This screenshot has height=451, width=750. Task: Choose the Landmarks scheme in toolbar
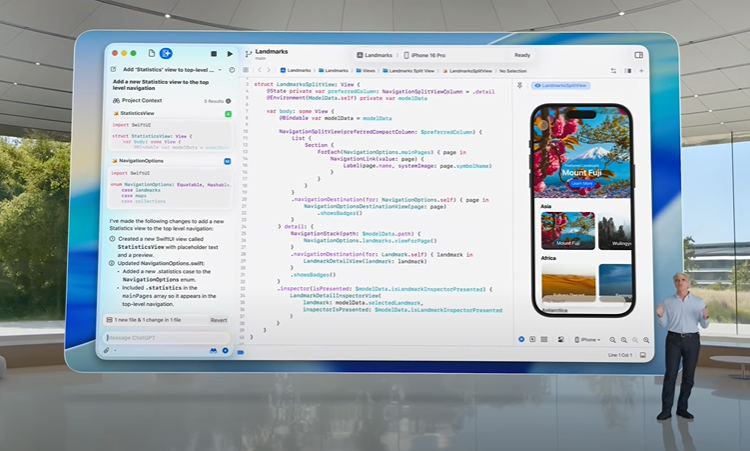pyautogui.click(x=375, y=55)
